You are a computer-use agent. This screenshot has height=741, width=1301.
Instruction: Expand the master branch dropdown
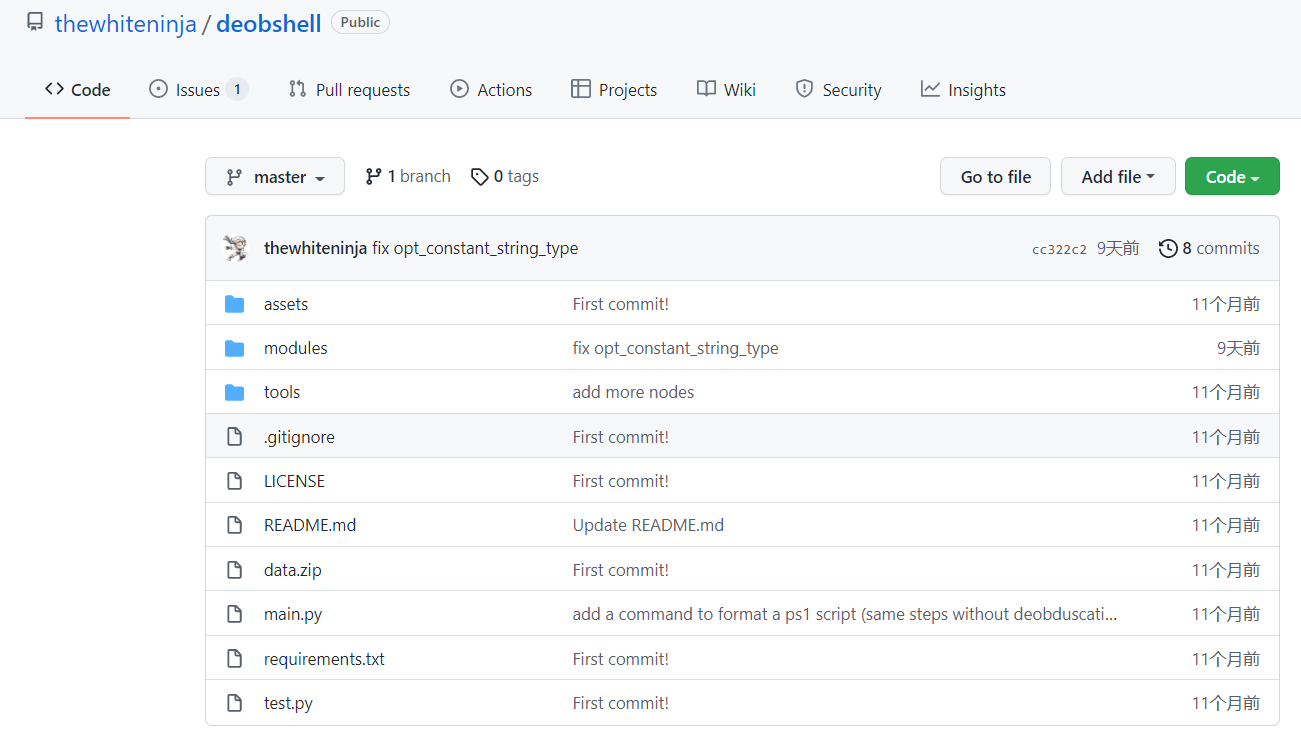(x=275, y=177)
